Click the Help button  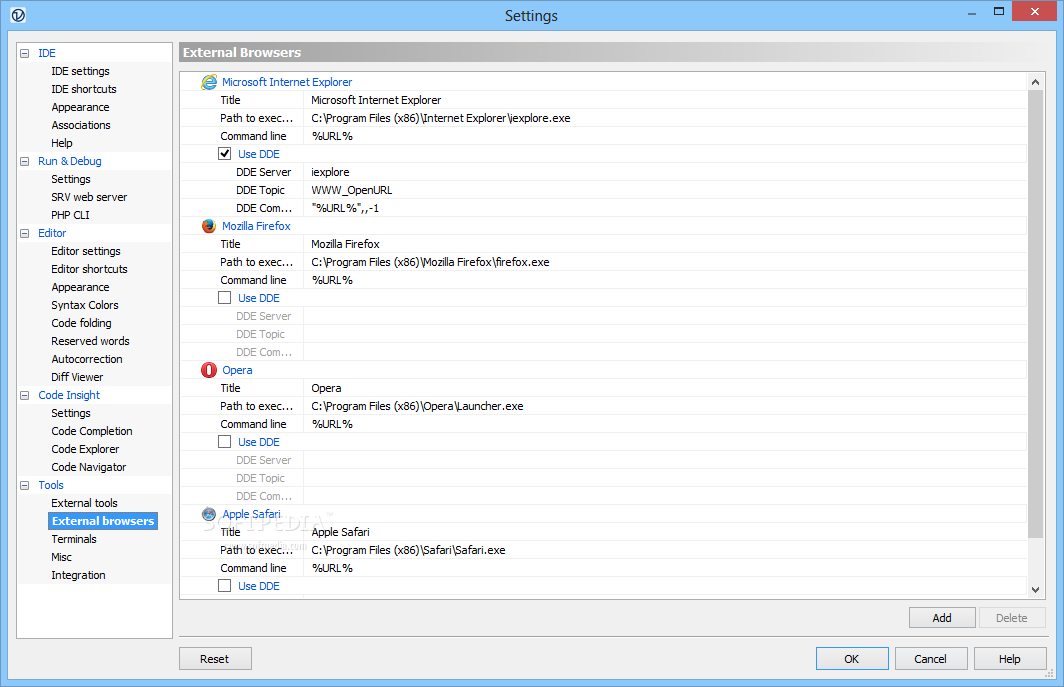(x=1010, y=658)
